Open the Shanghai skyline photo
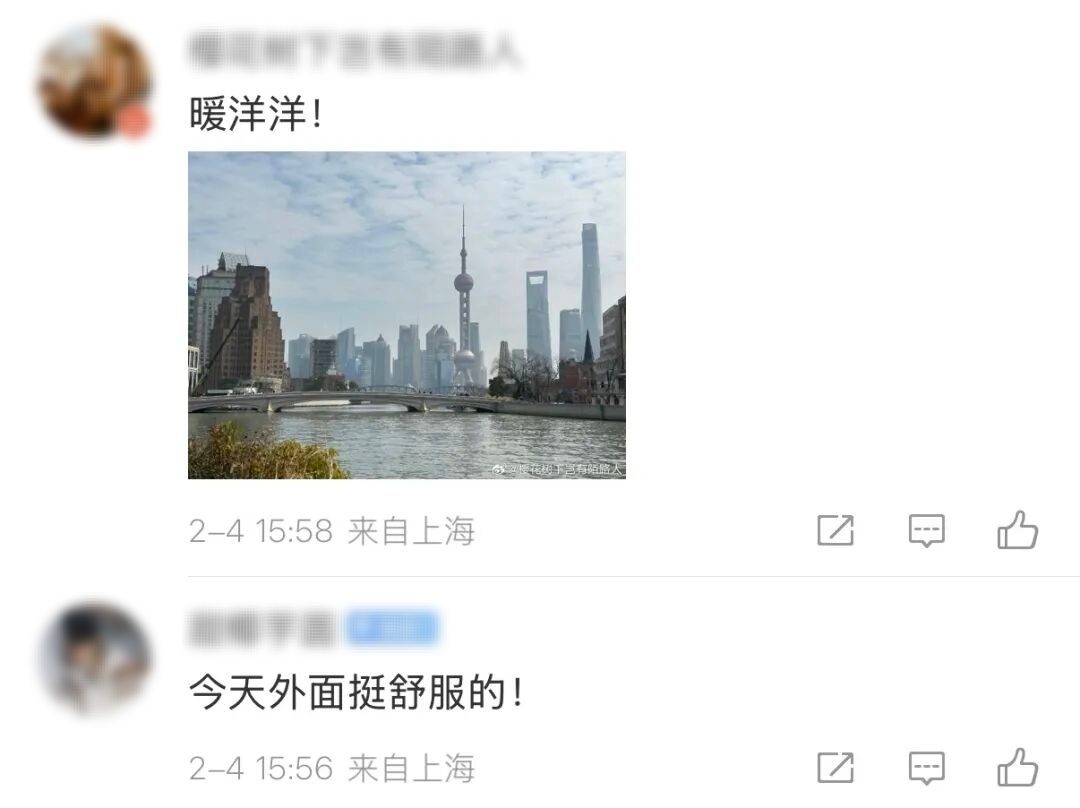This screenshot has height=808, width=1080. pyautogui.click(x=406, y=315)
